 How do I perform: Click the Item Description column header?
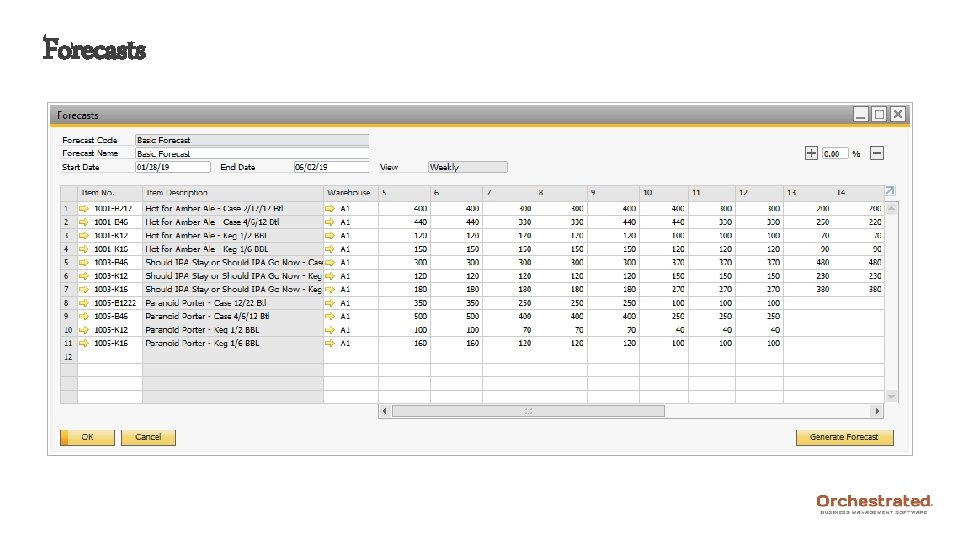point(233,192)
